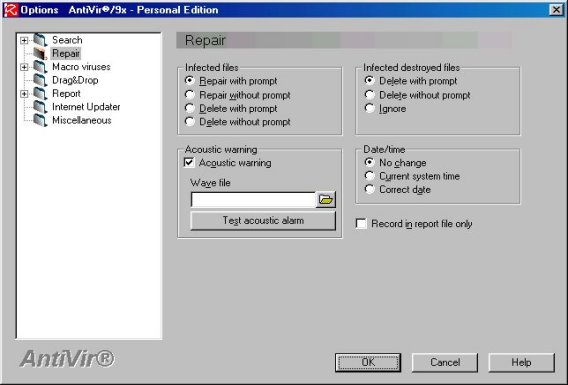Close the Options dialog window
The image size is (568, 385).
(x=556, y=10)
